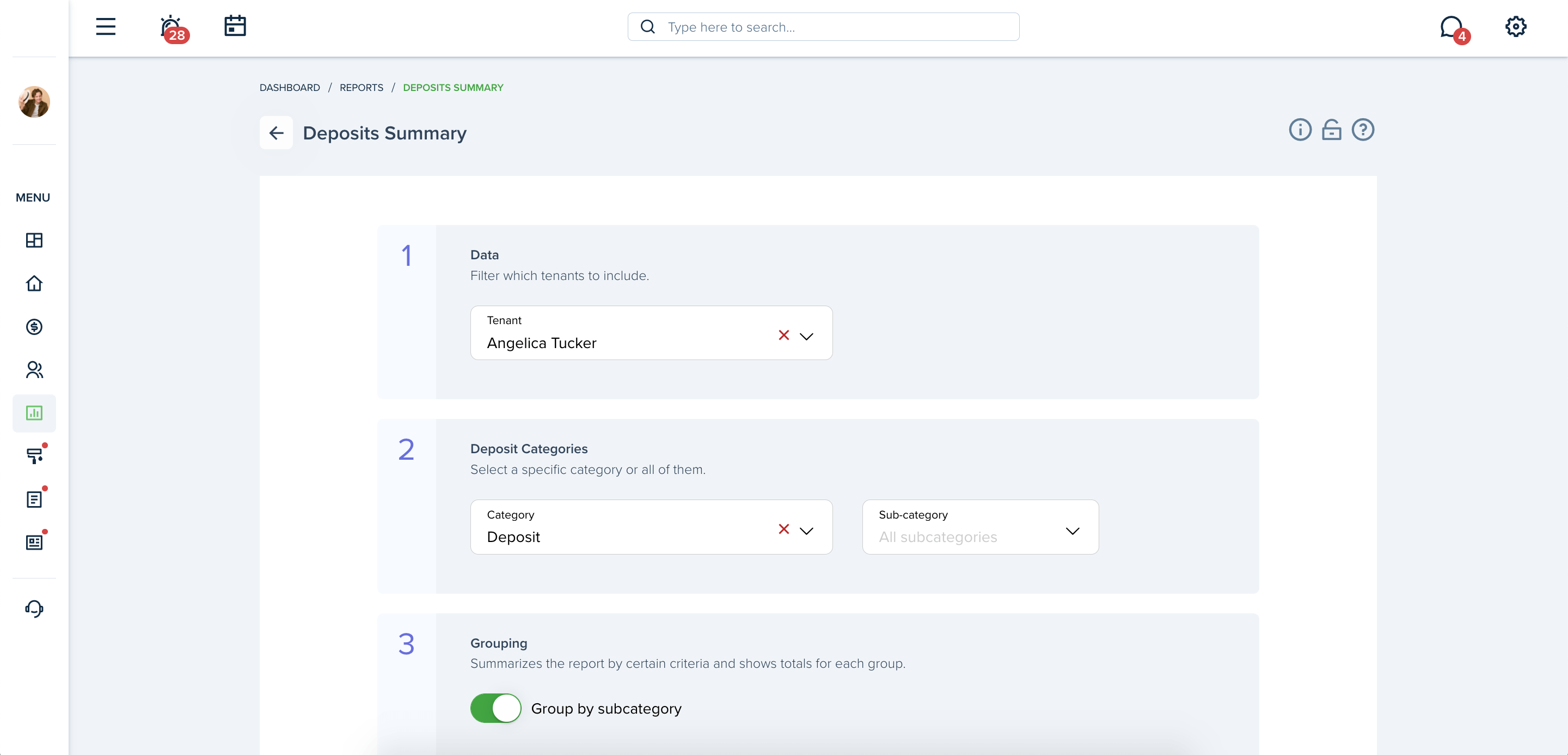Open the hamburger menu
Viewport: 1568px width, 755px height.
[x=105, y=27]
